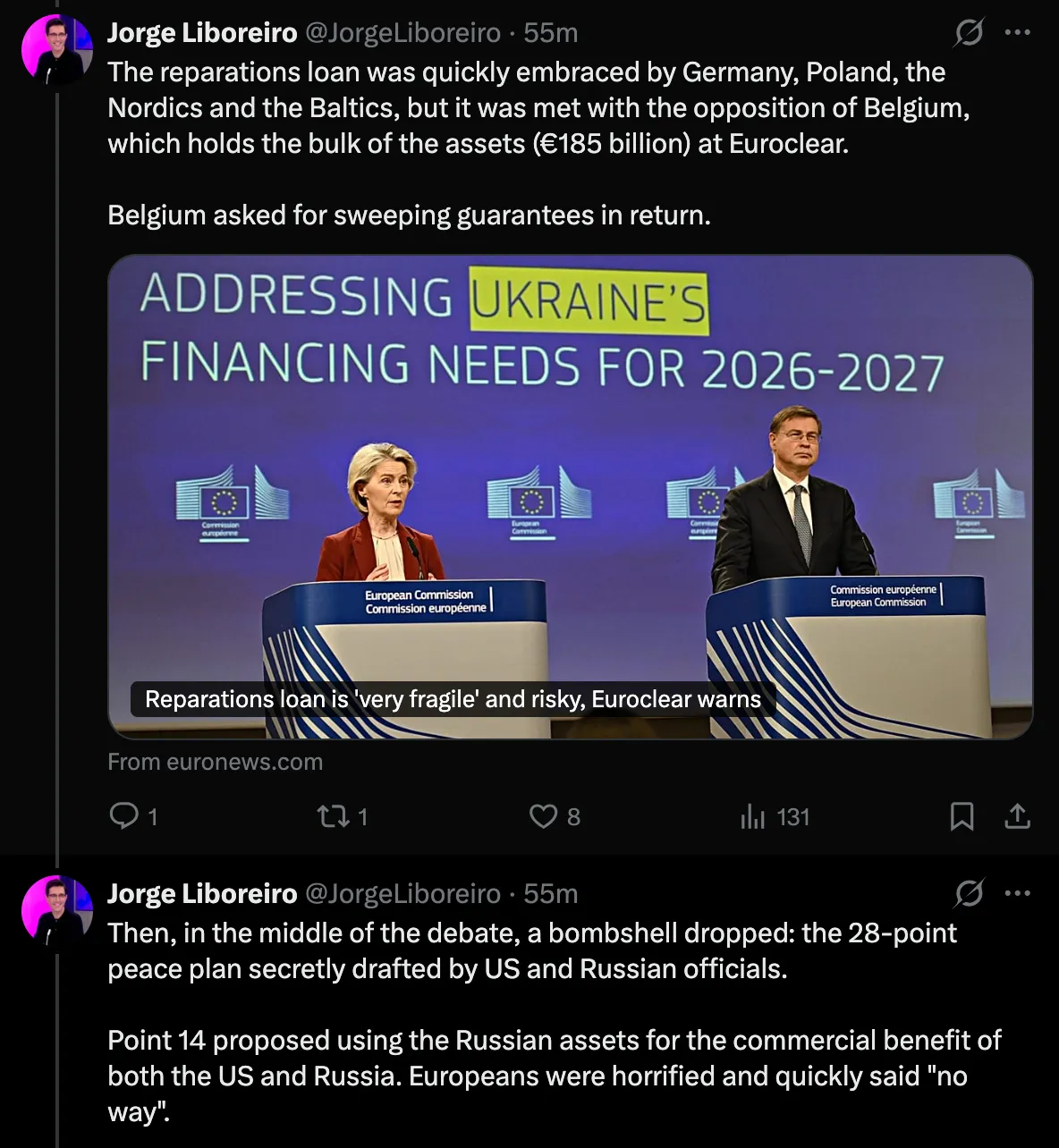Viewport: 1059px width, 1148px height.
Task: Open Grok icon on second tweet
Action: 969,893
